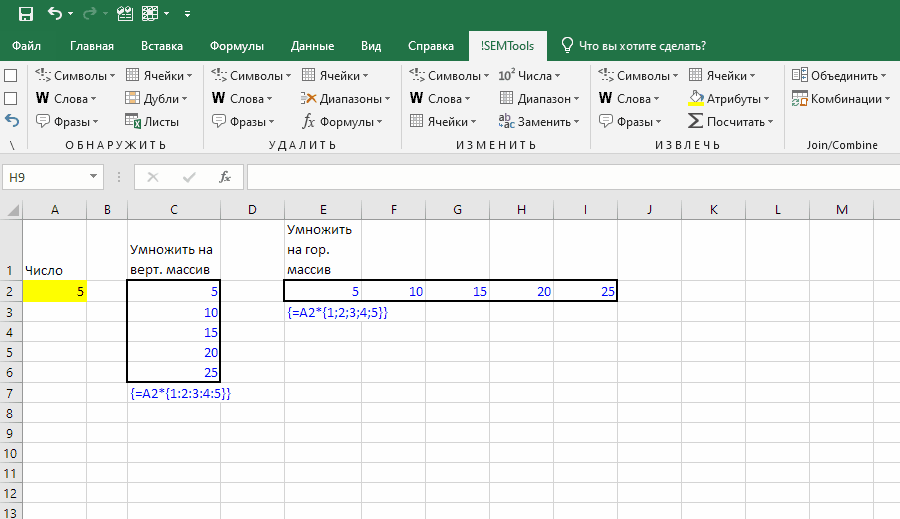Switch to the Главная tab
900x519 pixels.
pyautogui.click(x=92, y=46)
